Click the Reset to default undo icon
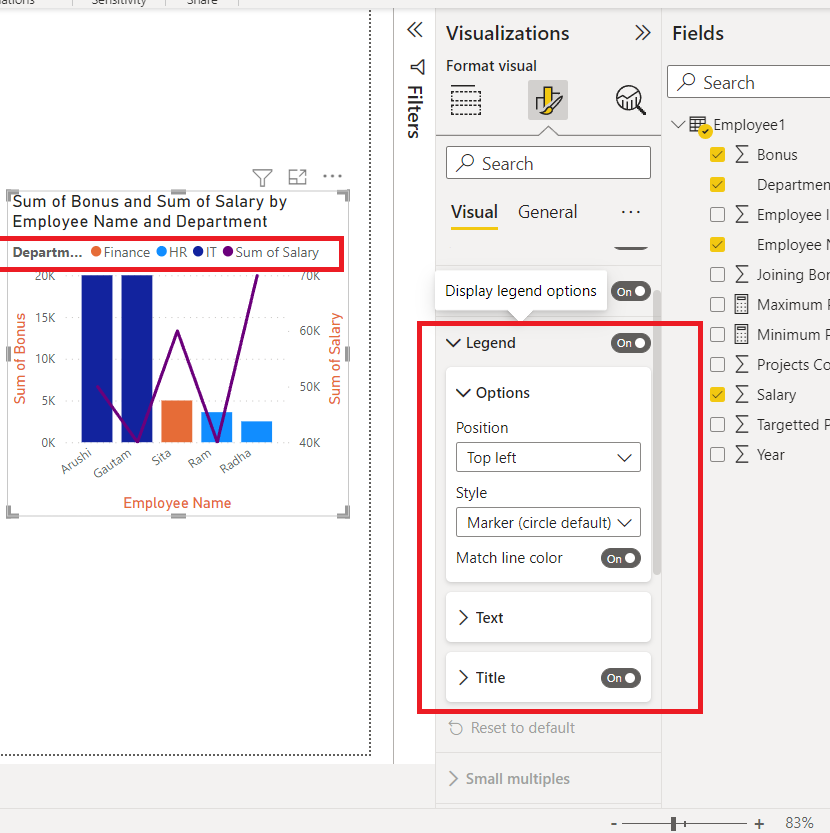Viewport: 830px width, 833px height. tap(455, 728)
